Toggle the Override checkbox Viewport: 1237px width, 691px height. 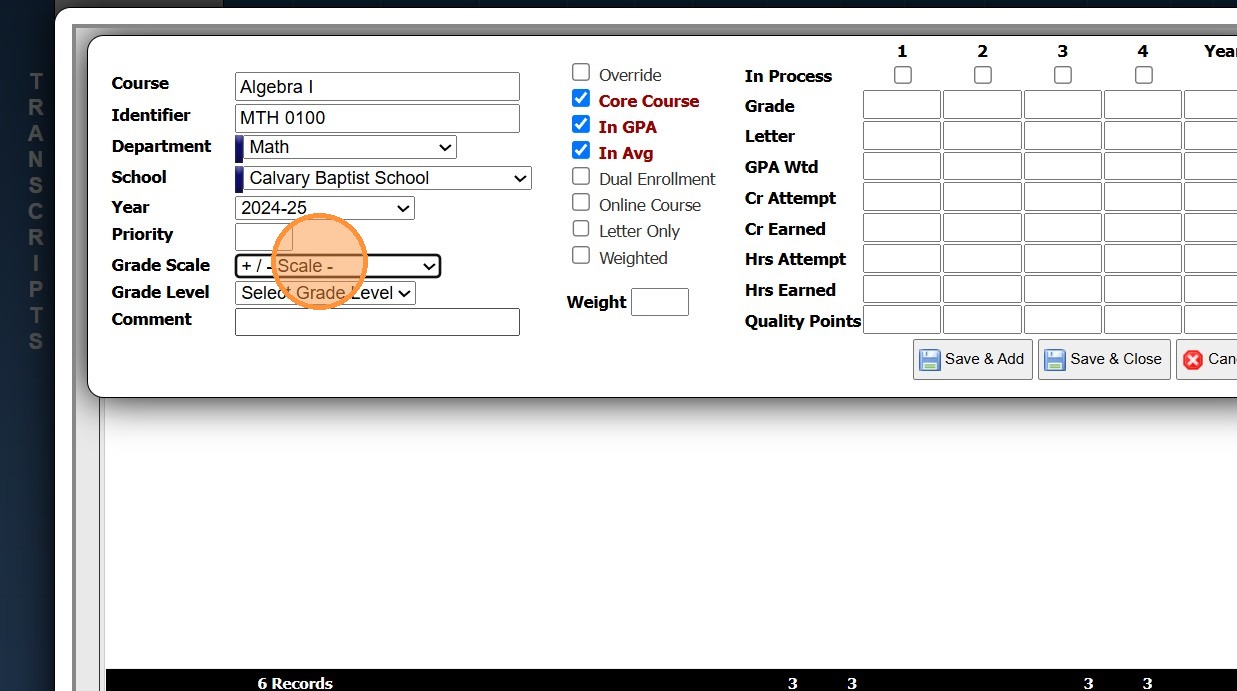point(581,72)
